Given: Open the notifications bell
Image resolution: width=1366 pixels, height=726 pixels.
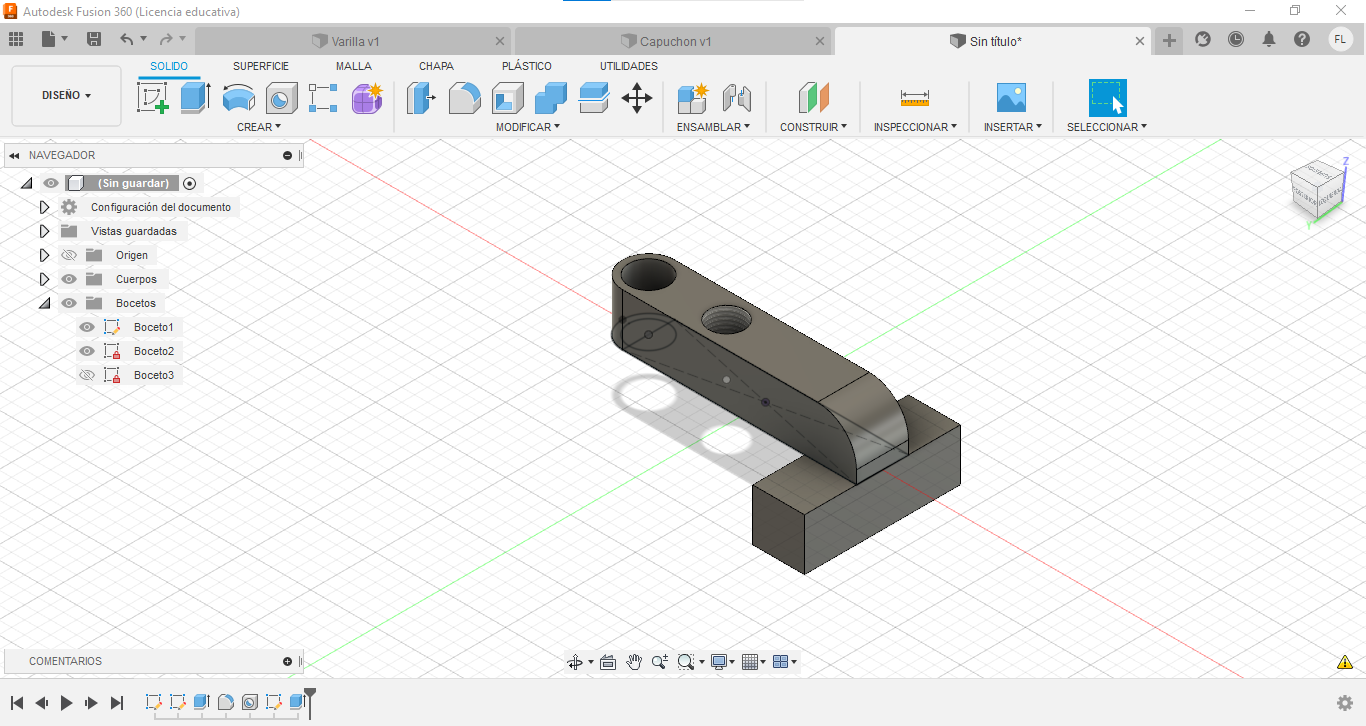Looking at the screenshot, I should (x=1269, y=39).
